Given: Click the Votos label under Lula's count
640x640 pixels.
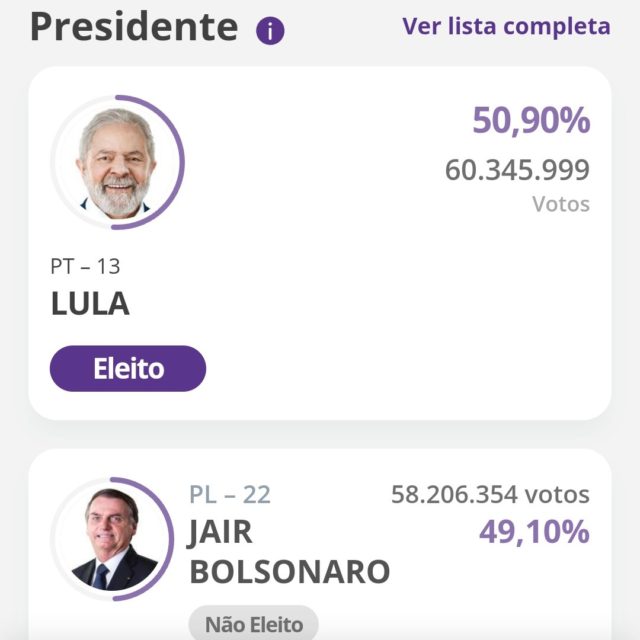Looking at the screenshot, I should [561, 204].
